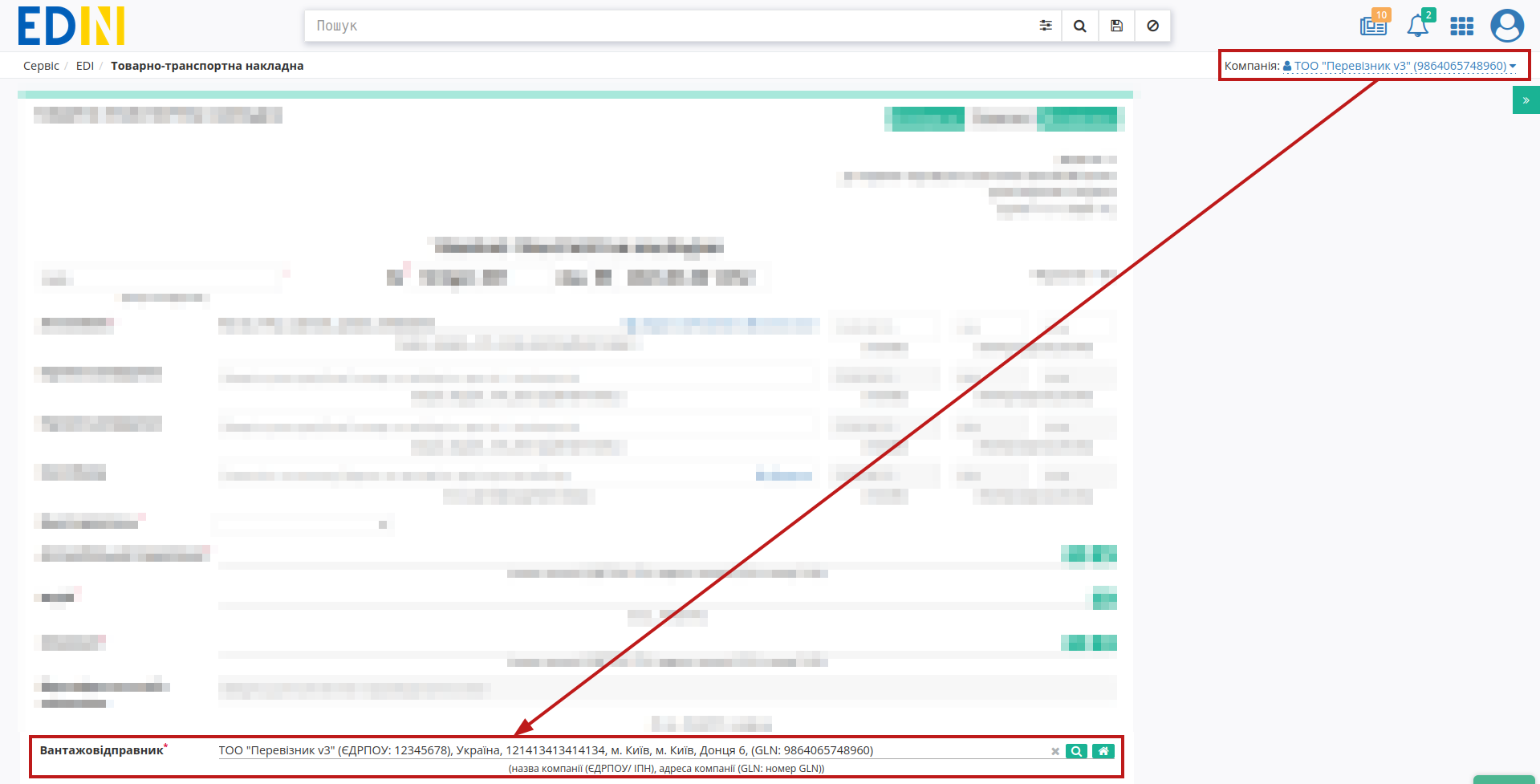Open the notifications bell with 2 badge
This screenshot has width=1540, height=784.
[1419, 24]
